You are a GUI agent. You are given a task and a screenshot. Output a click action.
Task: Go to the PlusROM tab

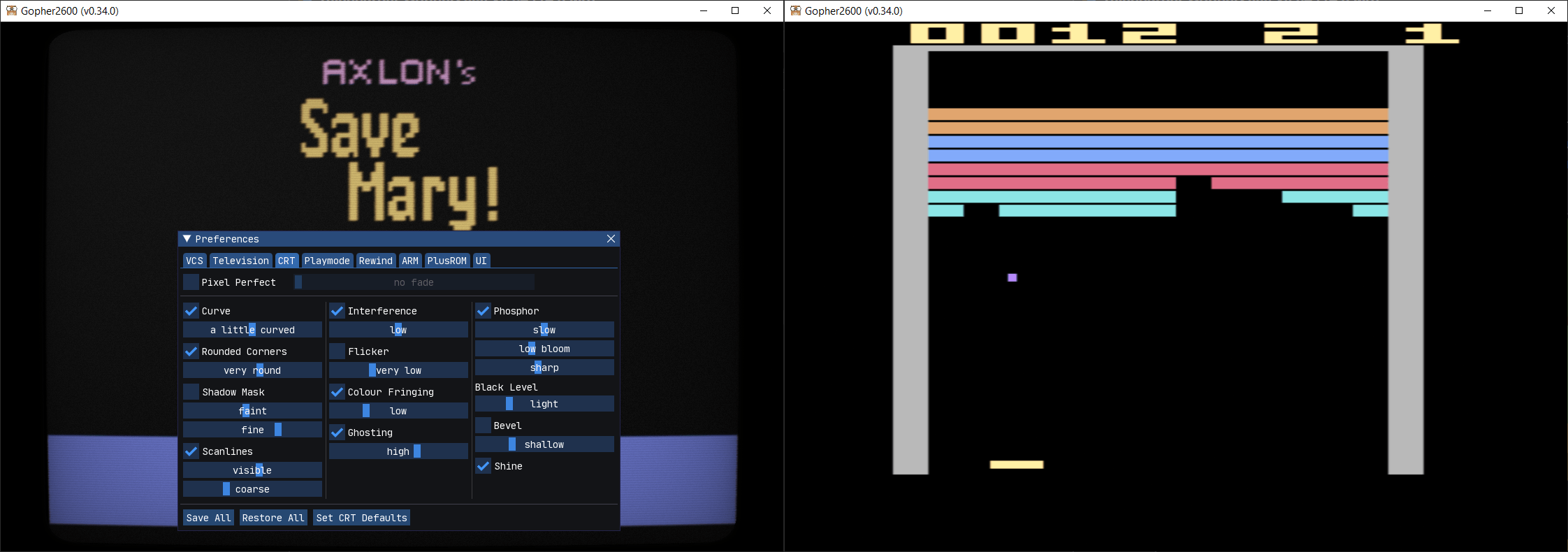pyautogui.click(x=447, y=261)
